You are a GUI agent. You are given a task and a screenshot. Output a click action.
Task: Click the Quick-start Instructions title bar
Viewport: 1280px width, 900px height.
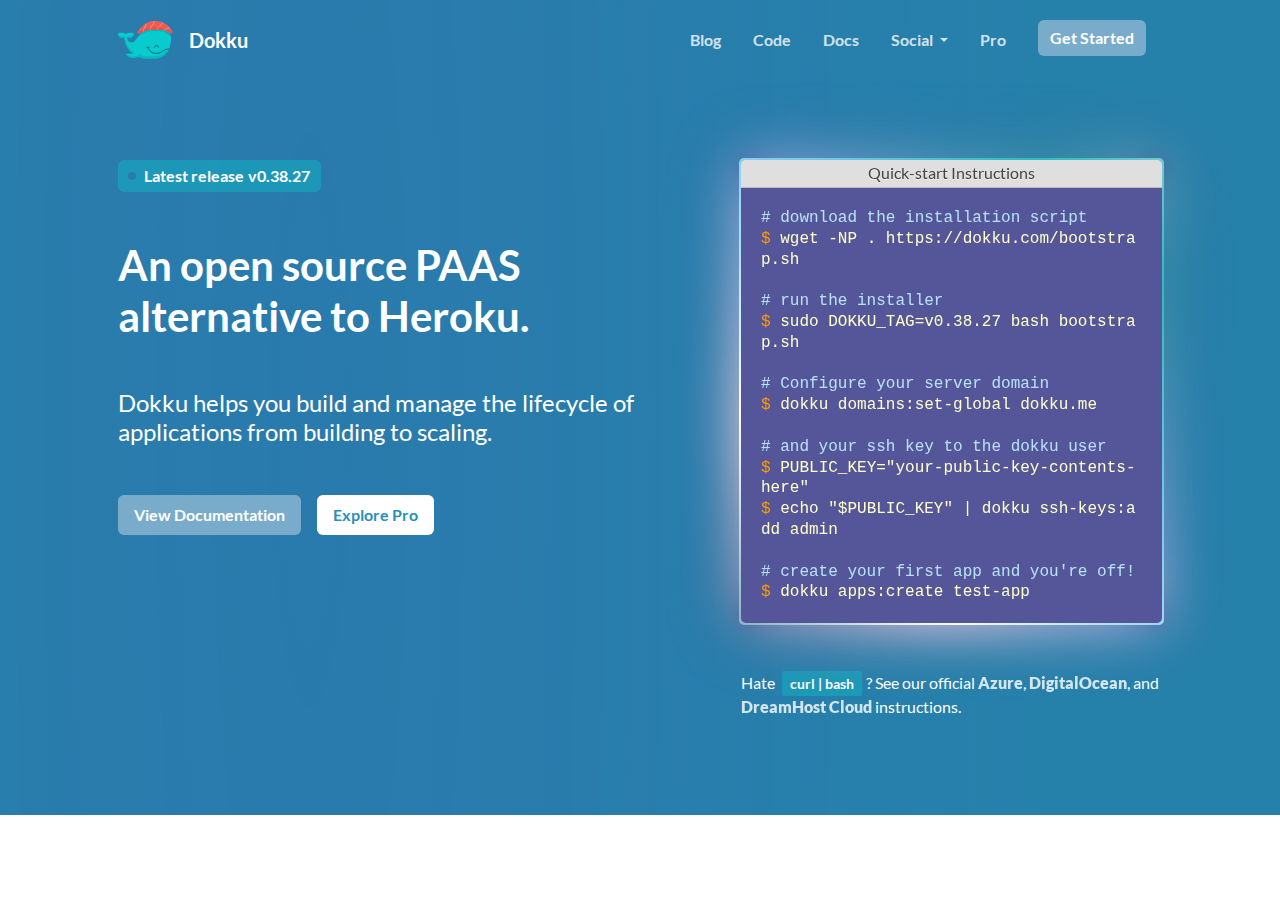951,173
